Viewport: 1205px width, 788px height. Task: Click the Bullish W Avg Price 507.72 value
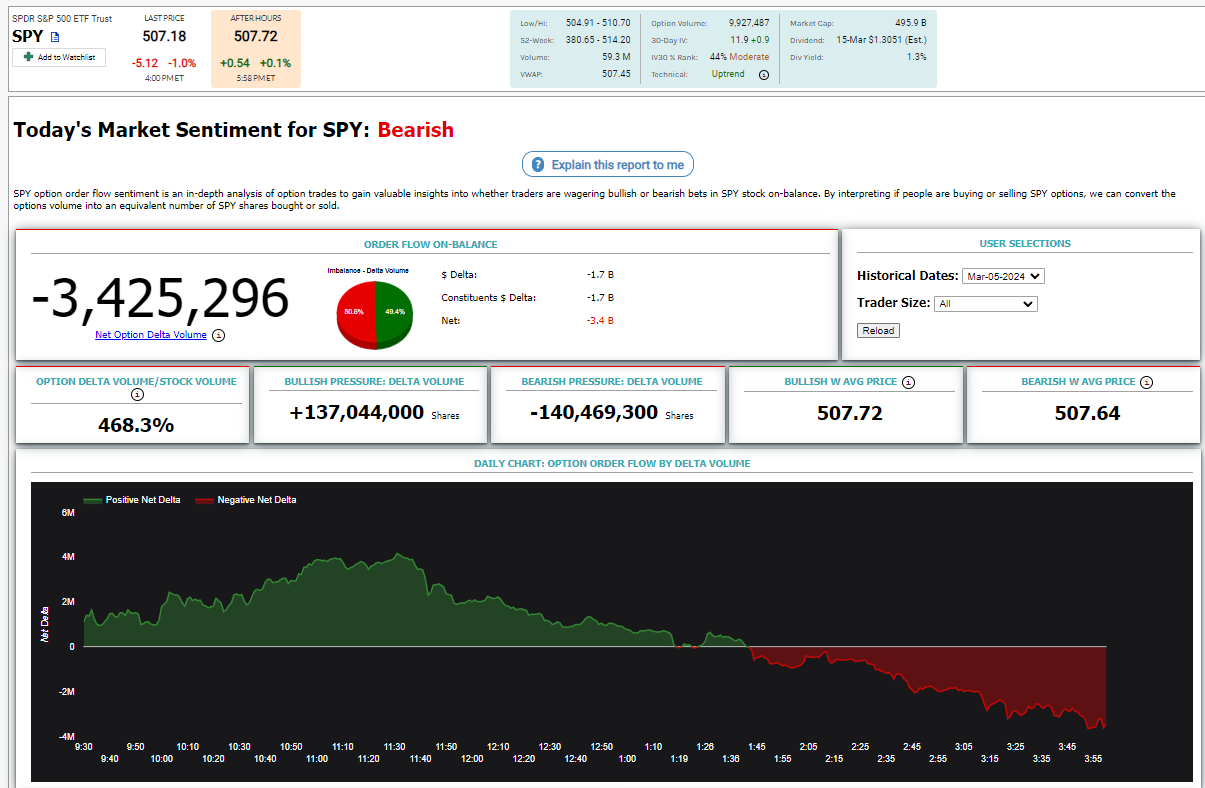click(x=849, y=413)
